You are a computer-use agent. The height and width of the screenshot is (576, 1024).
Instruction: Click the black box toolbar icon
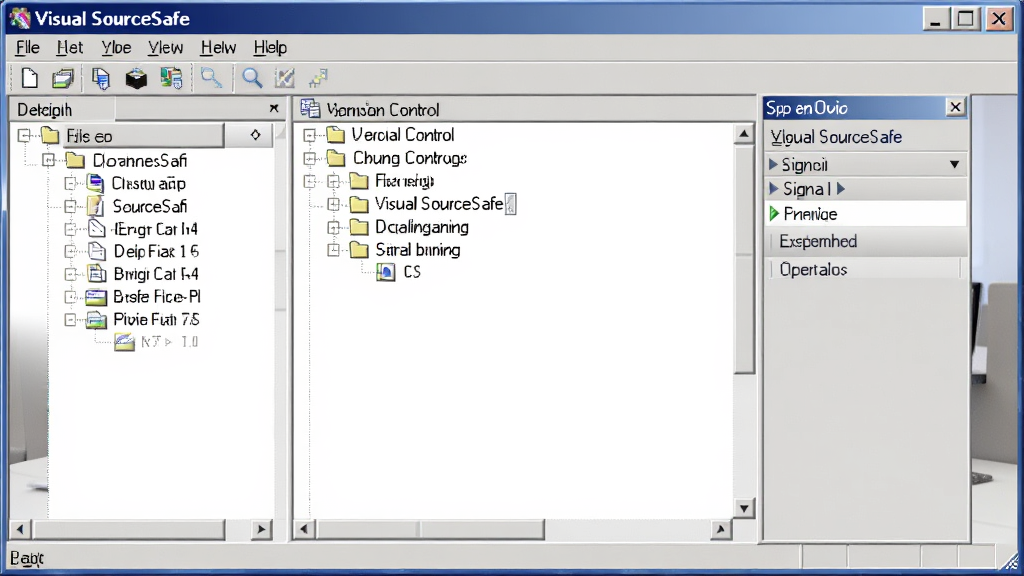point(136,78)
